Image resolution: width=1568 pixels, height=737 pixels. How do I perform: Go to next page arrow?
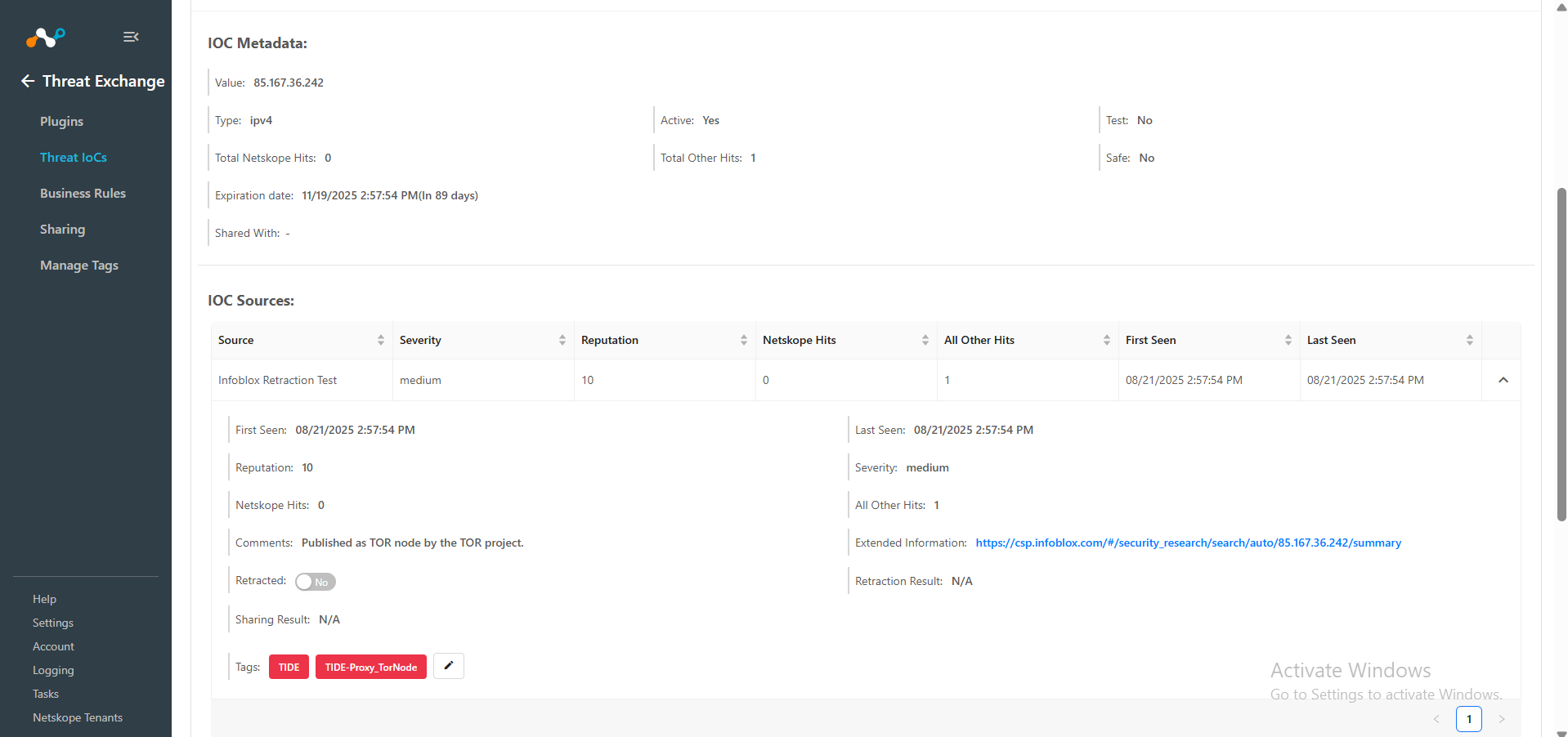(1502, 719)
